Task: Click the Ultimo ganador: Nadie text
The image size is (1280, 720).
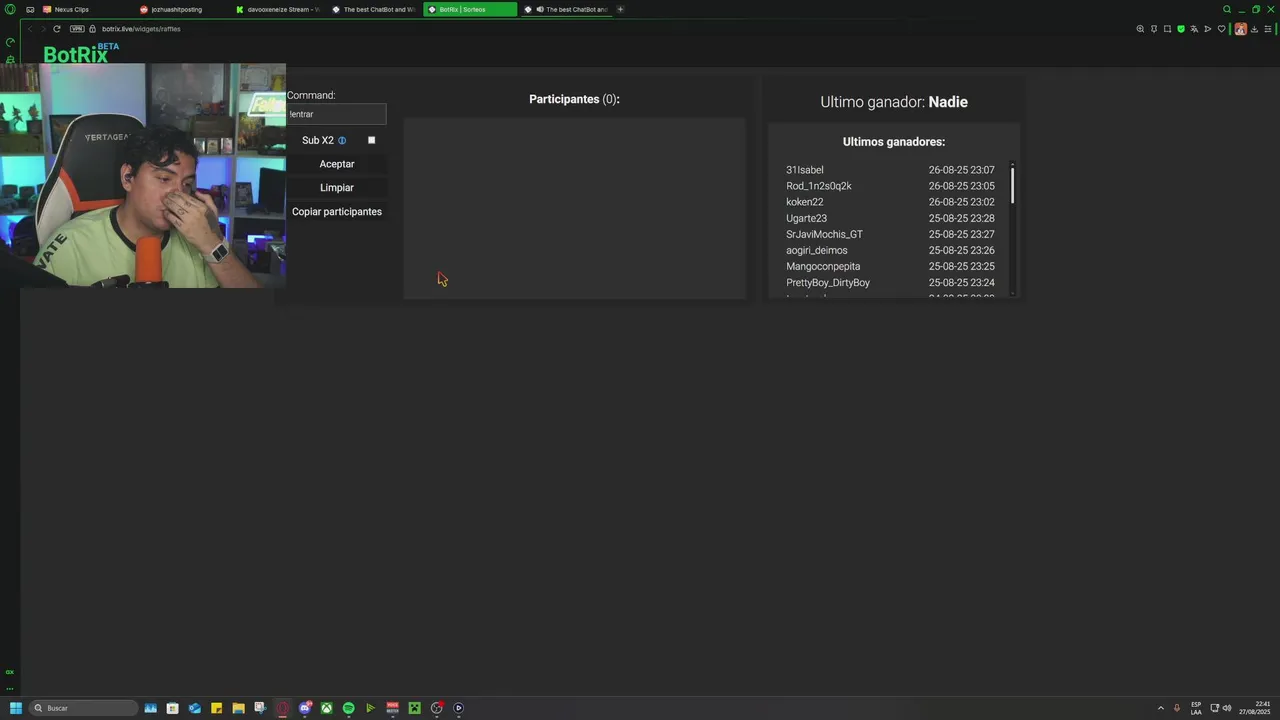Action: coord(894,102)
